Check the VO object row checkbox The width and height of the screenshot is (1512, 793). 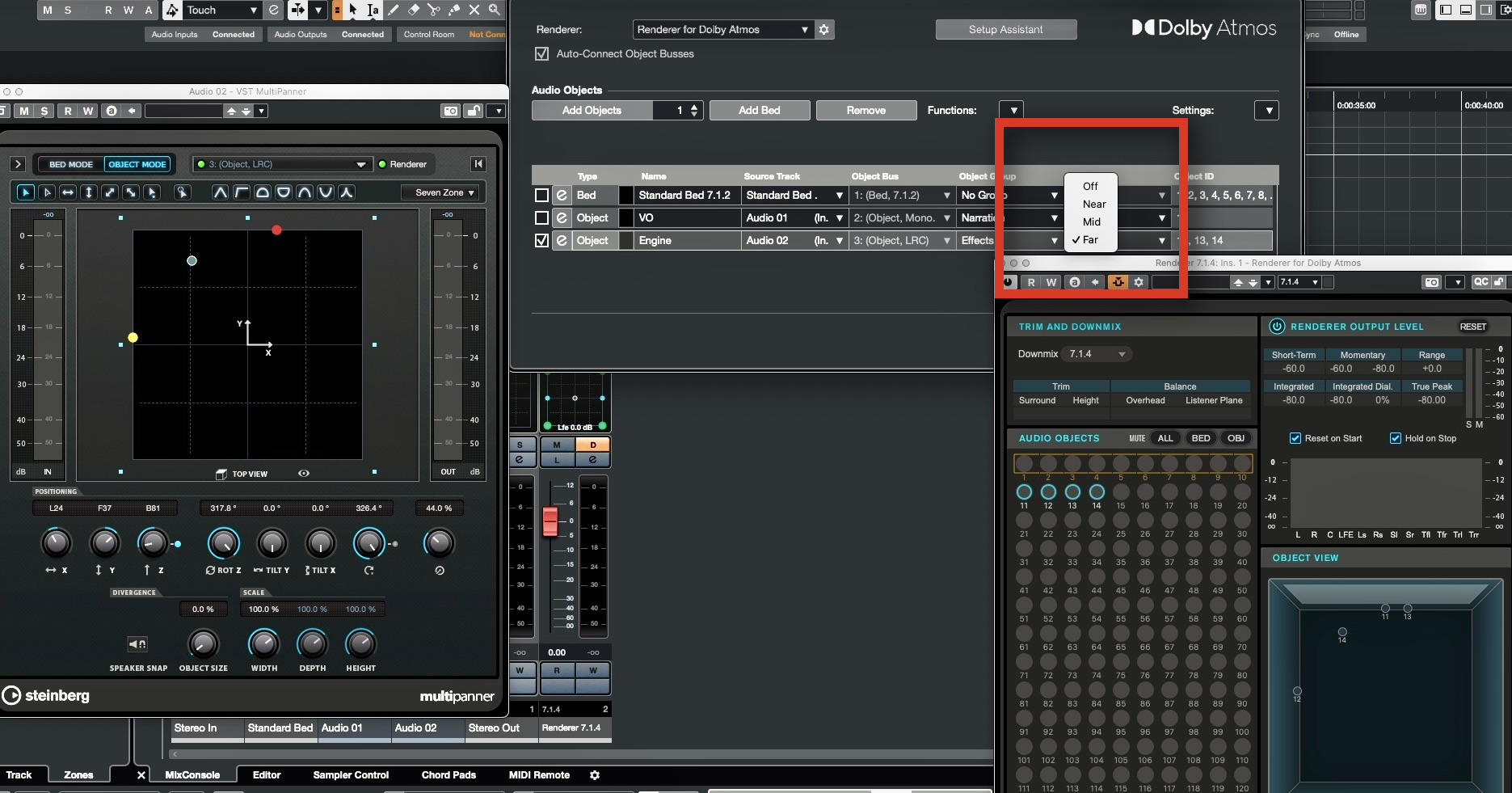542,218
